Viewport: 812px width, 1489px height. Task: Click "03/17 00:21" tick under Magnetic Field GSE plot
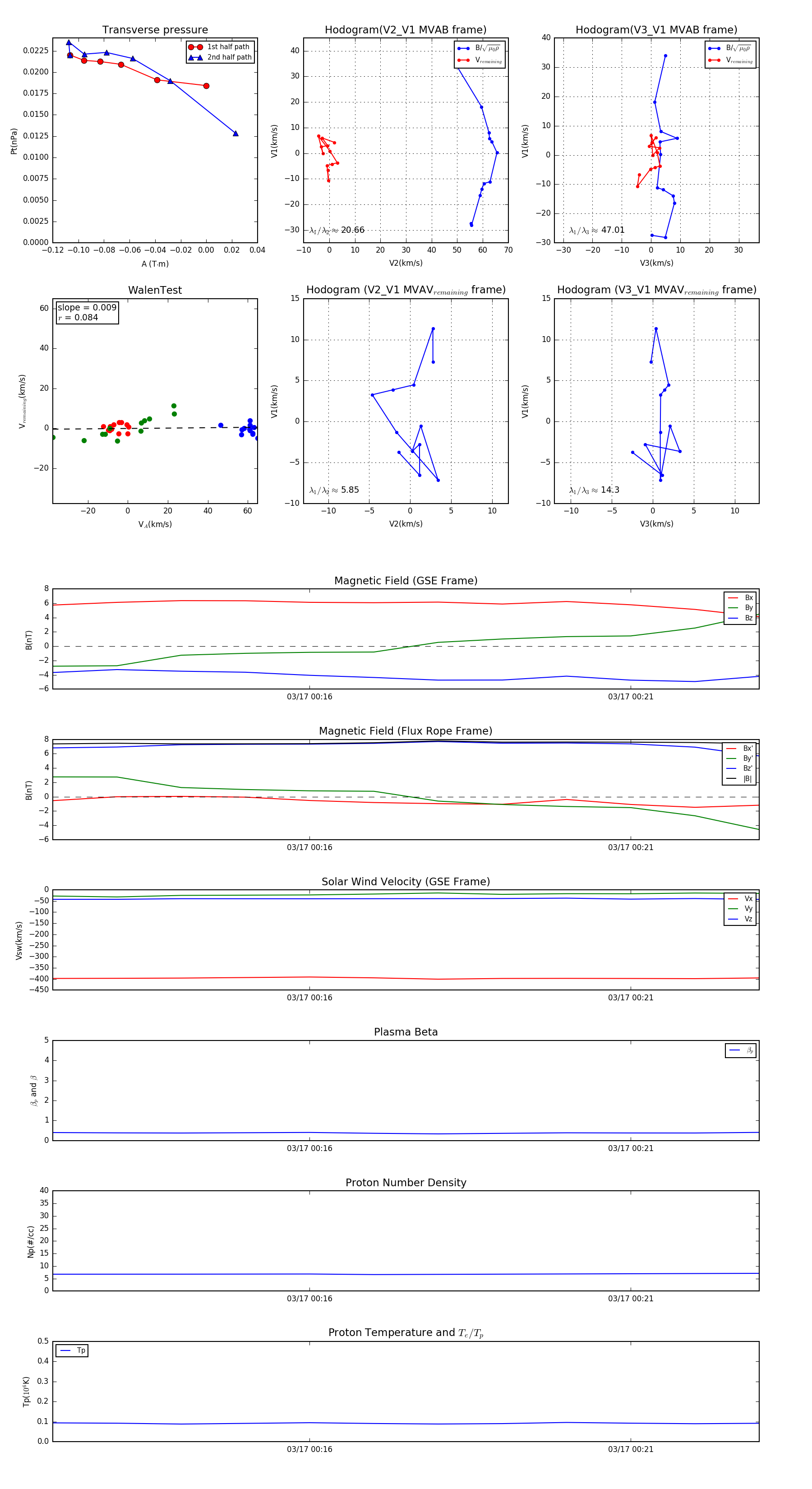pyautogui.click(x=631, y=697)
